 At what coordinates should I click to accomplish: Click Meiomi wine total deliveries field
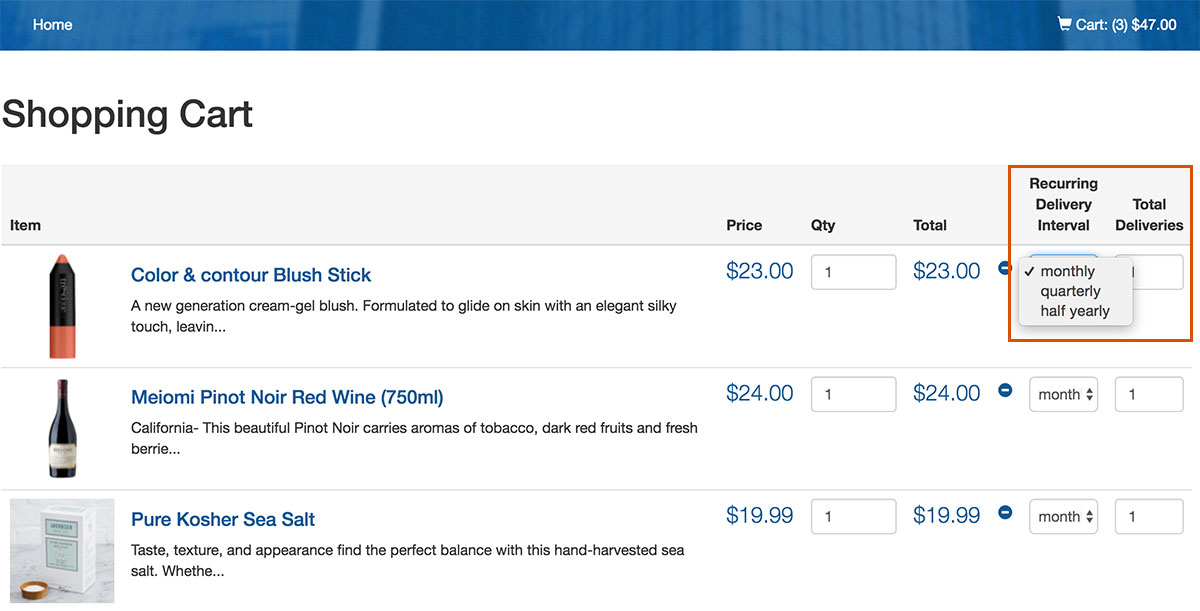pyautogui.click(x=1149, y=395)
